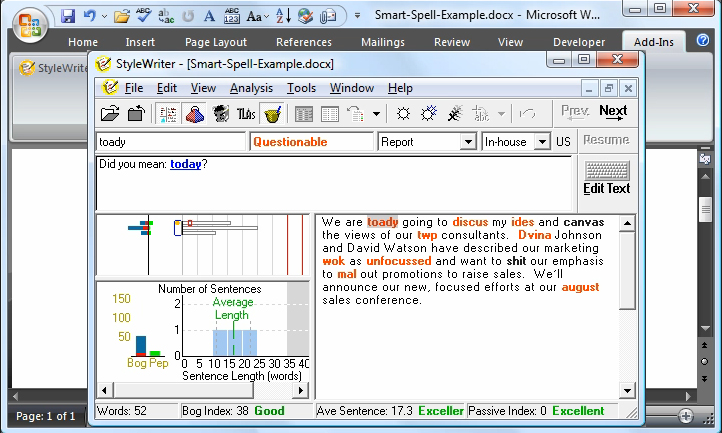Image resolution: width=722 pixels, height=433 pixels.
Task: Open StyleWriter's Window menu
Action: coord(352,88)
